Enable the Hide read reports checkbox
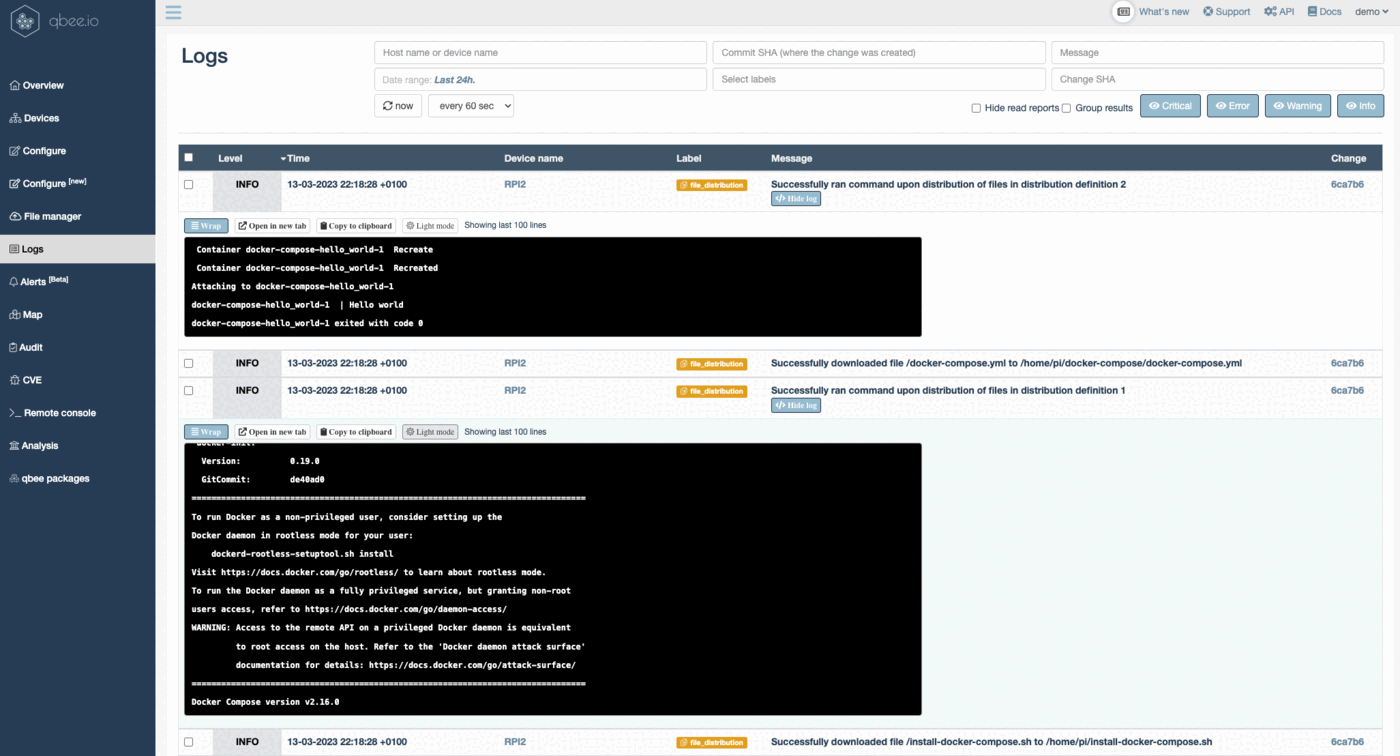This screenshot has width=1400, height=756. coord(975,108)
